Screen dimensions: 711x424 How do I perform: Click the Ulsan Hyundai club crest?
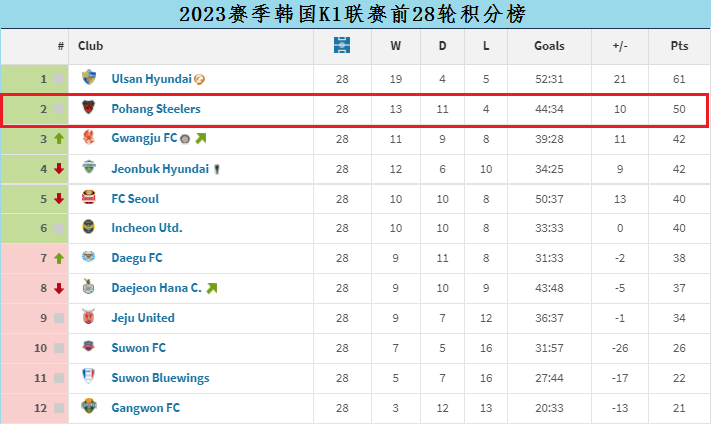click(89, 77)
